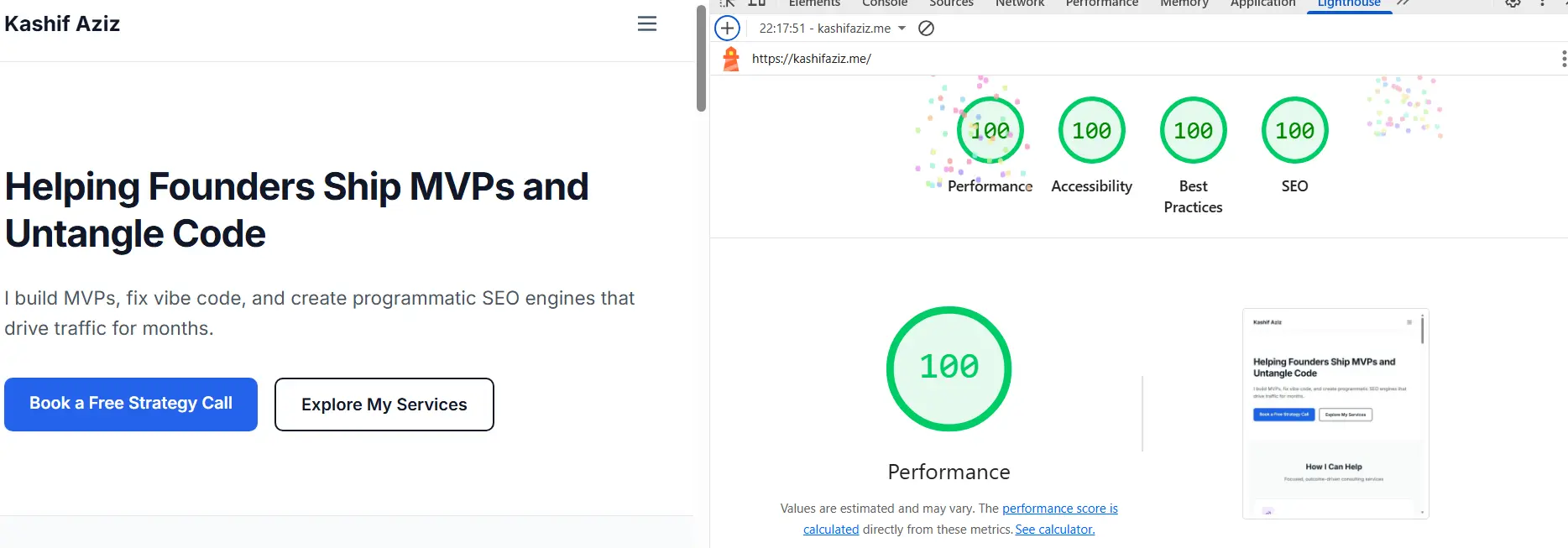Open the performance score is calculated link
Image resolution: width=1568 pixels, height=548 pixels.
click(1060, 509)
